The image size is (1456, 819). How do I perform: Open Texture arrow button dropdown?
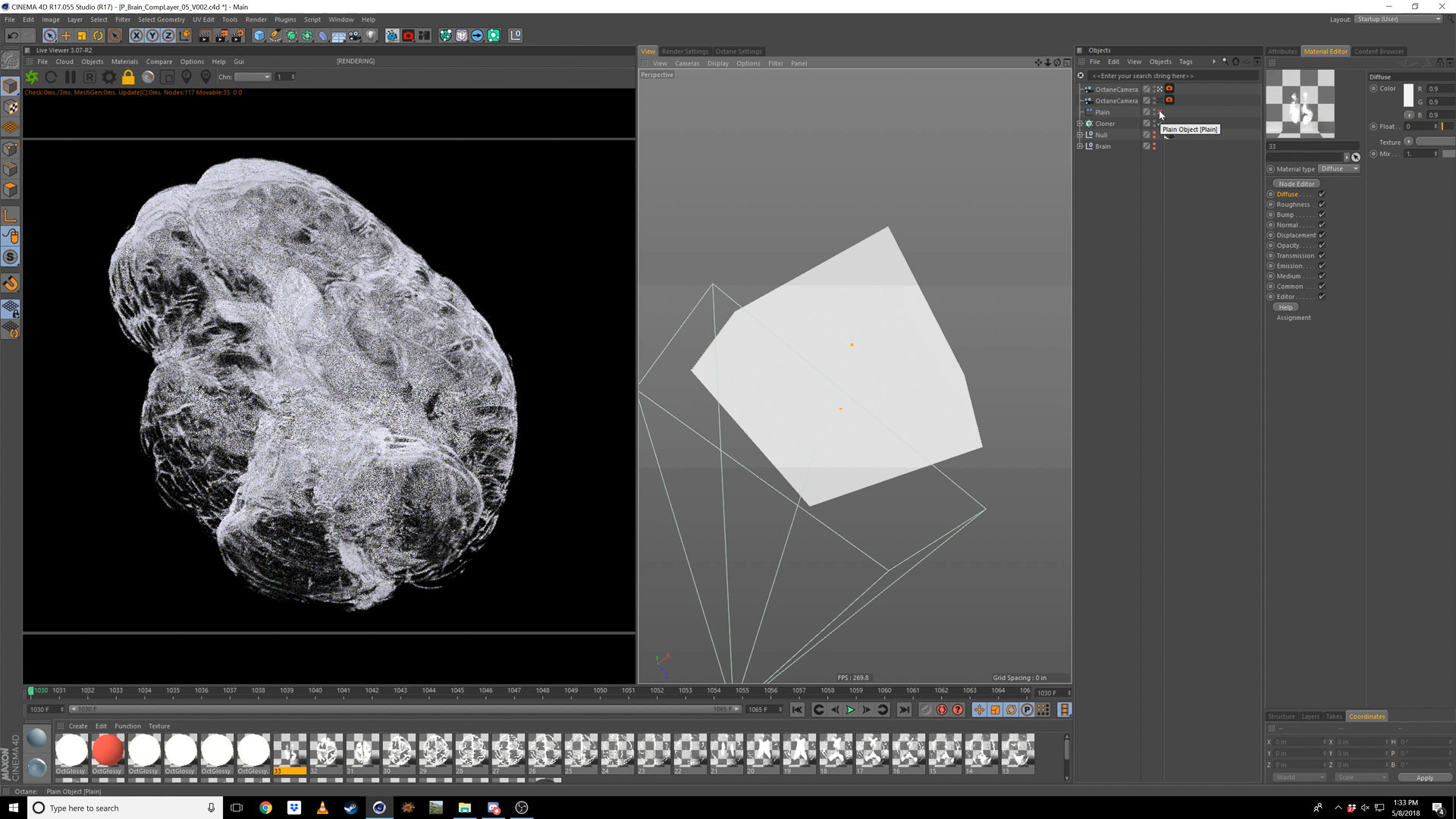[1408, 142]
